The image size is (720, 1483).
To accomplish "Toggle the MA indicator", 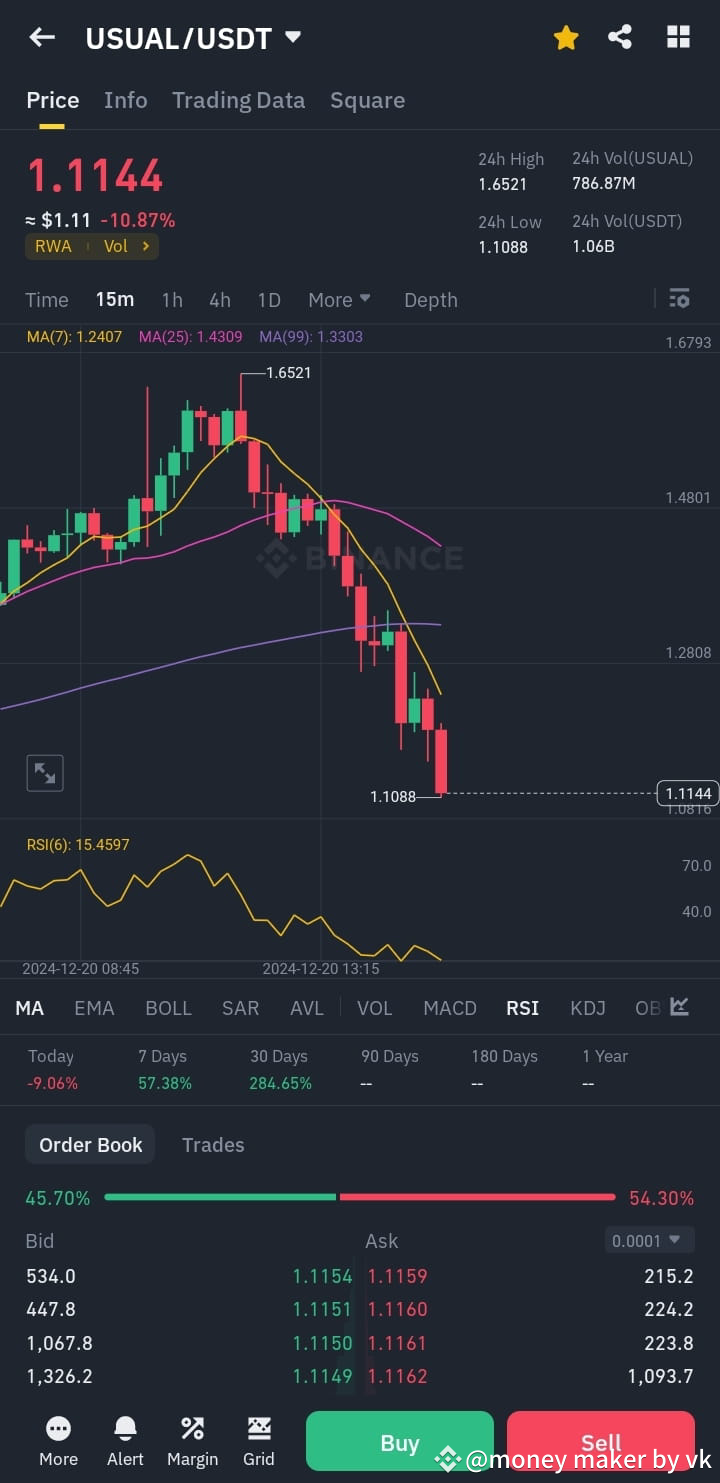I will coord(30,1008).
